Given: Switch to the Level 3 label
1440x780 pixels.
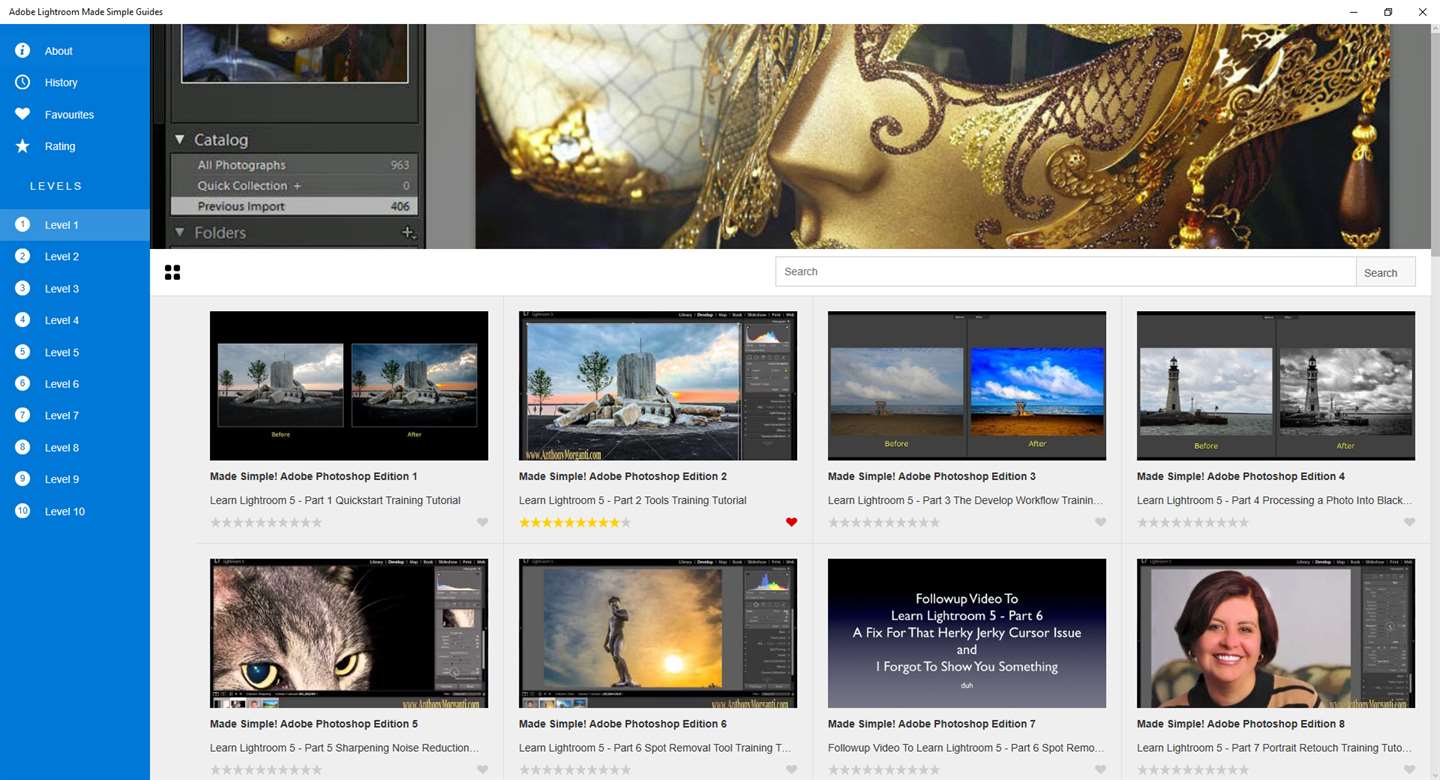Looking at the screenshot, I should (x=62, y=289).
